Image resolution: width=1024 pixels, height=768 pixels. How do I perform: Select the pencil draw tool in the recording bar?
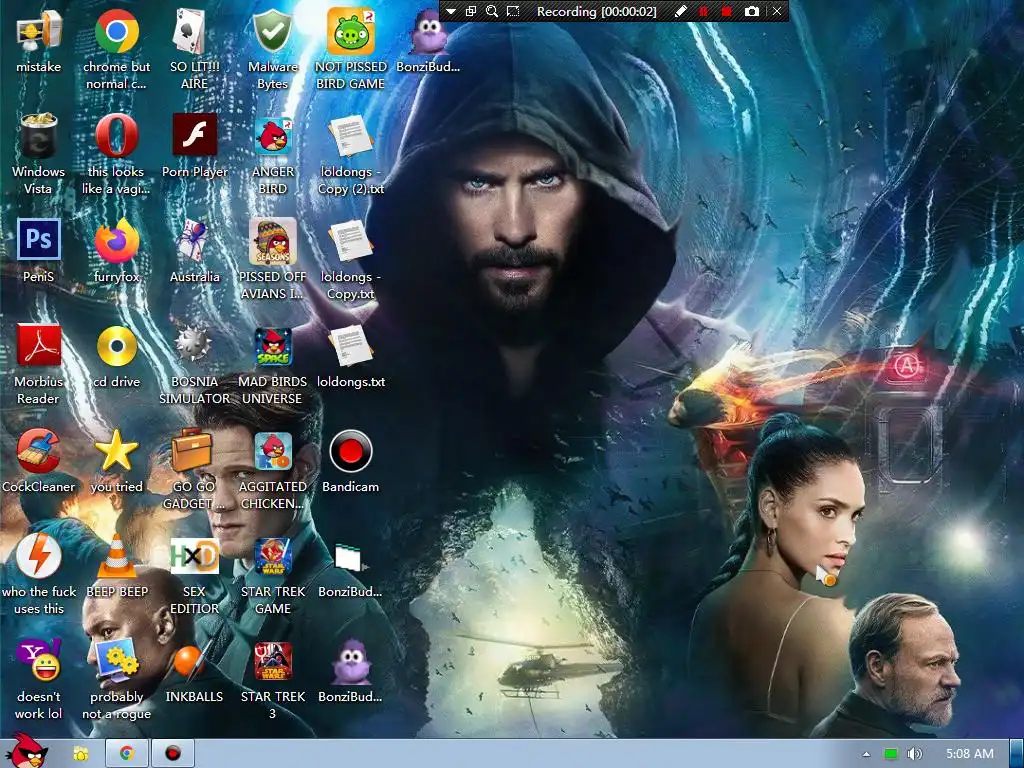680,11
